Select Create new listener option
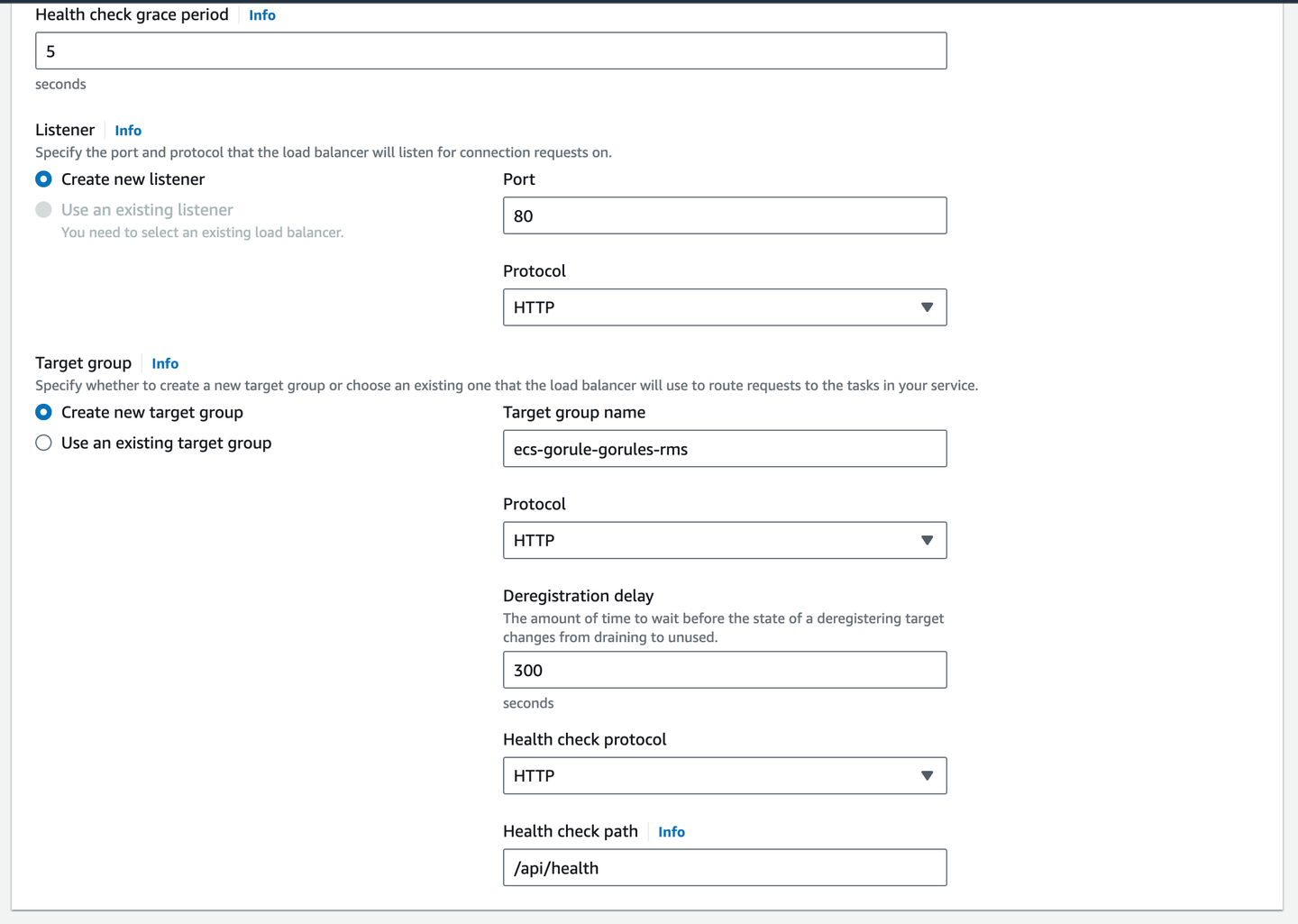The image size is (1298, 924). (x=43, y=178)
